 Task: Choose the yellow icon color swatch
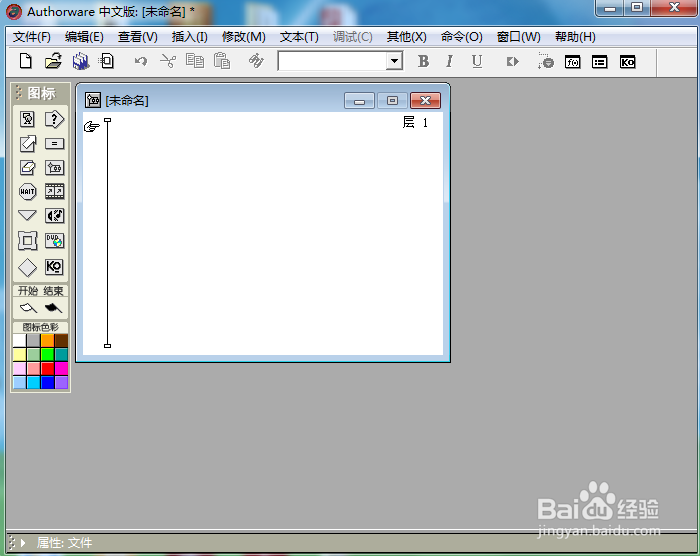pos(20,355)
